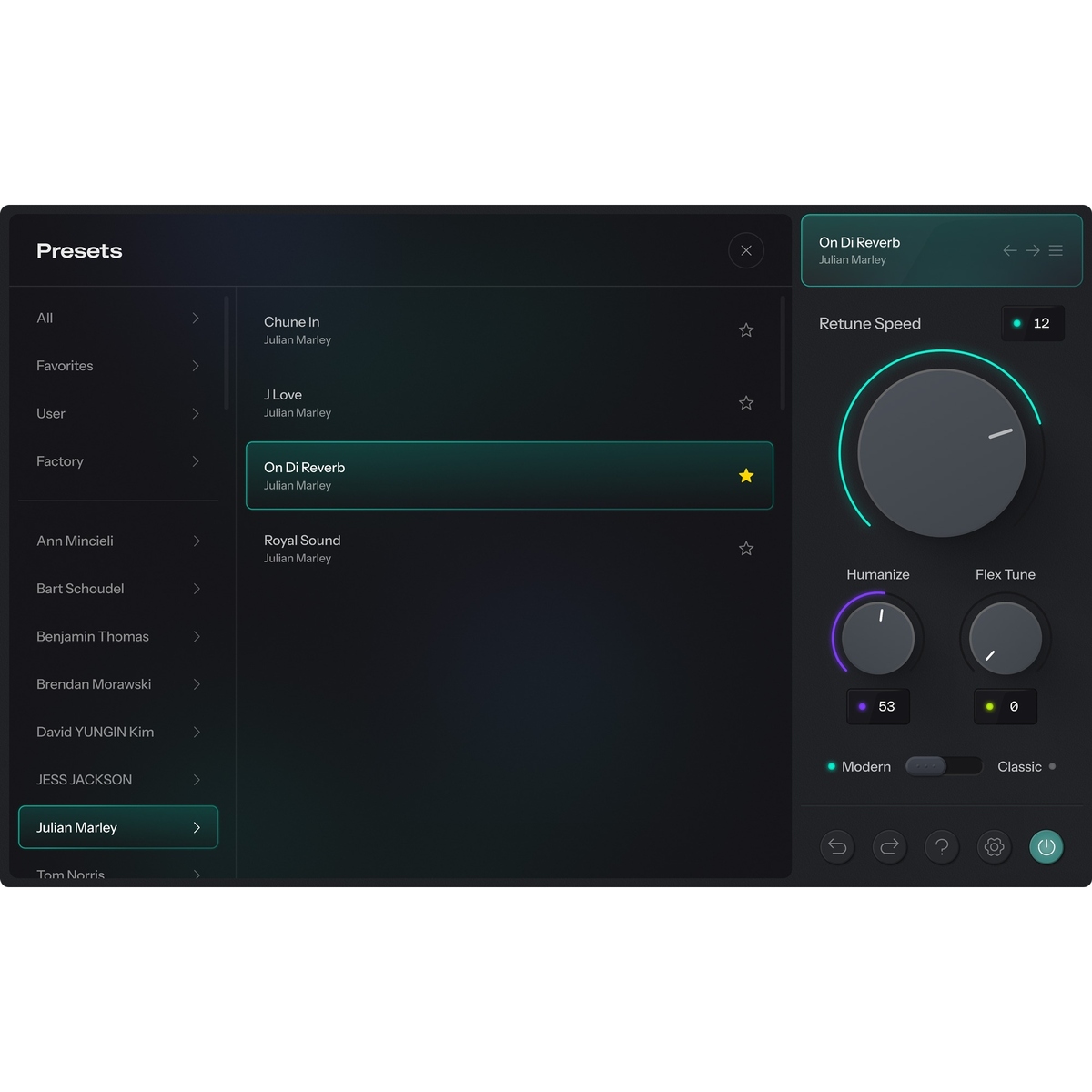1092x1092 pixels.
Task: Expand the All category chevron
Action: click(x=196, y=318)
